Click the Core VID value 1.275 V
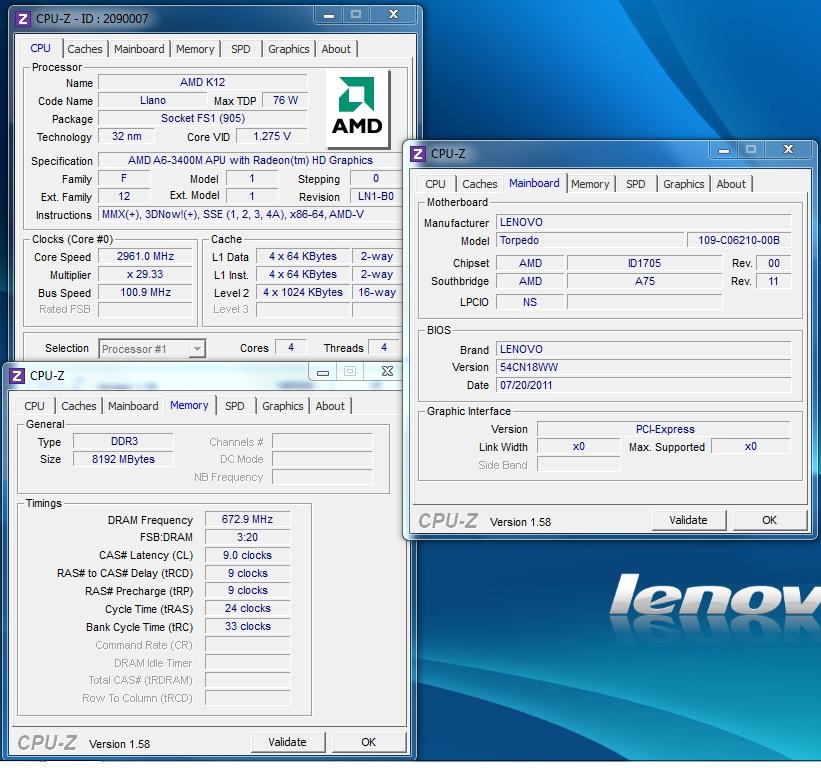The image size is (821, 768). coord(272,136)
